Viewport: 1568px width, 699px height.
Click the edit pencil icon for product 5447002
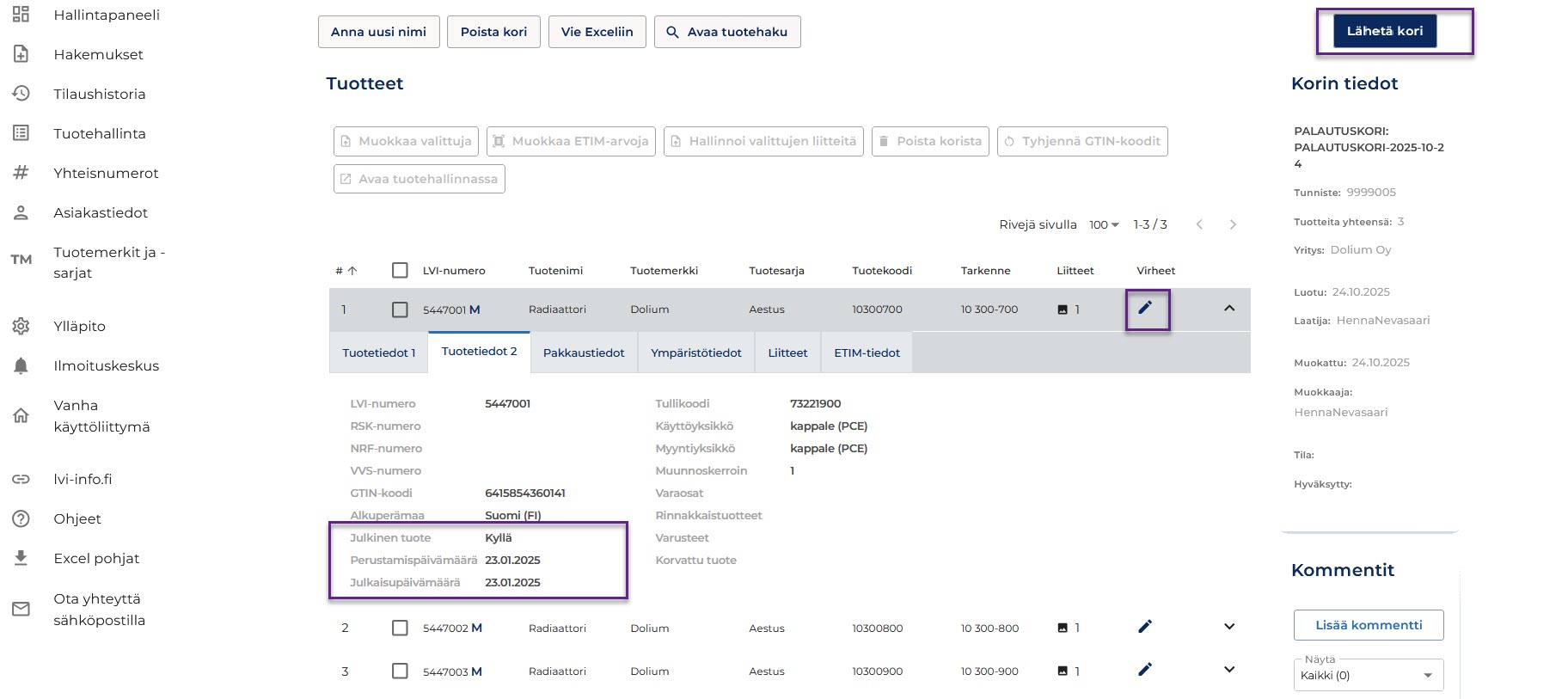(x=1145, y=627)
